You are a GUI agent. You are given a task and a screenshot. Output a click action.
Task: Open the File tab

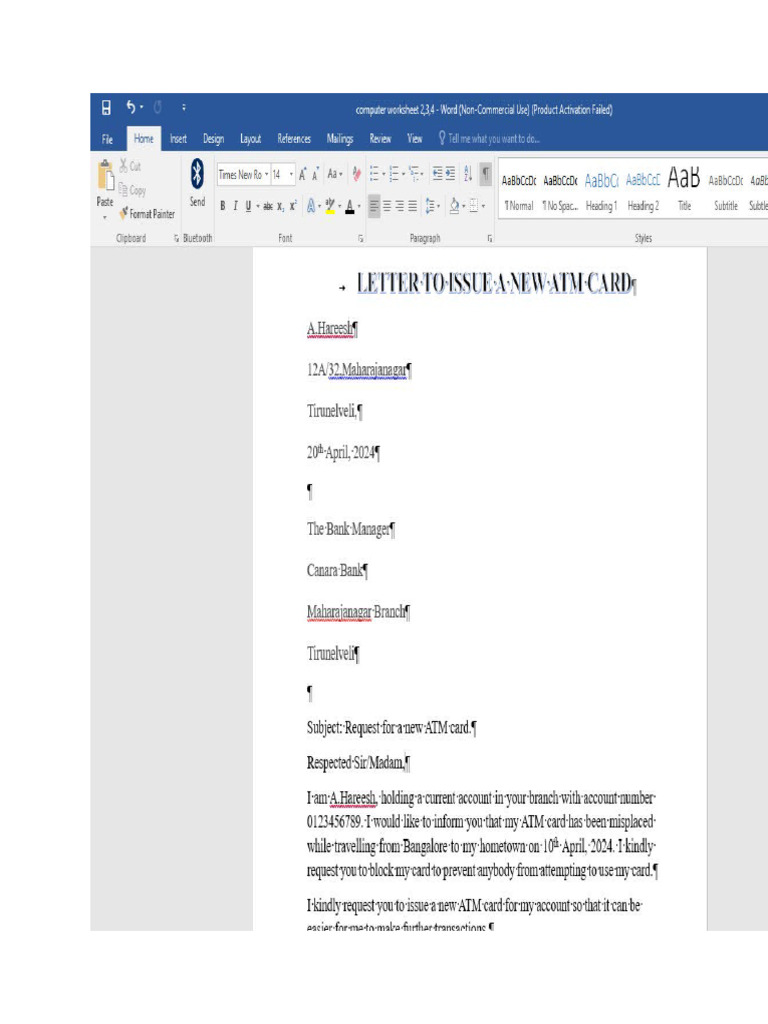tap(107, 139)
